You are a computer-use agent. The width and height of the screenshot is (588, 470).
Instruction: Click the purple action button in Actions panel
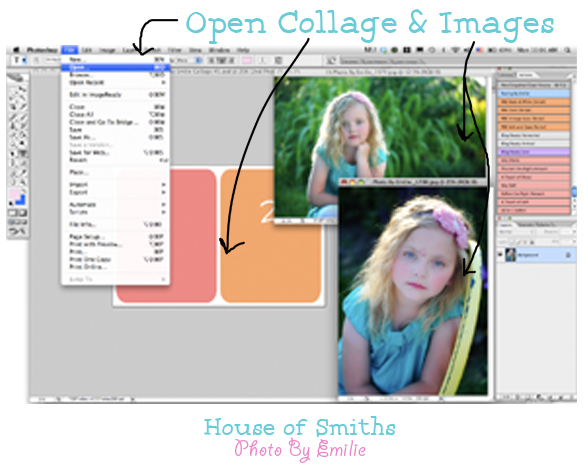click(x=534, y=152)
